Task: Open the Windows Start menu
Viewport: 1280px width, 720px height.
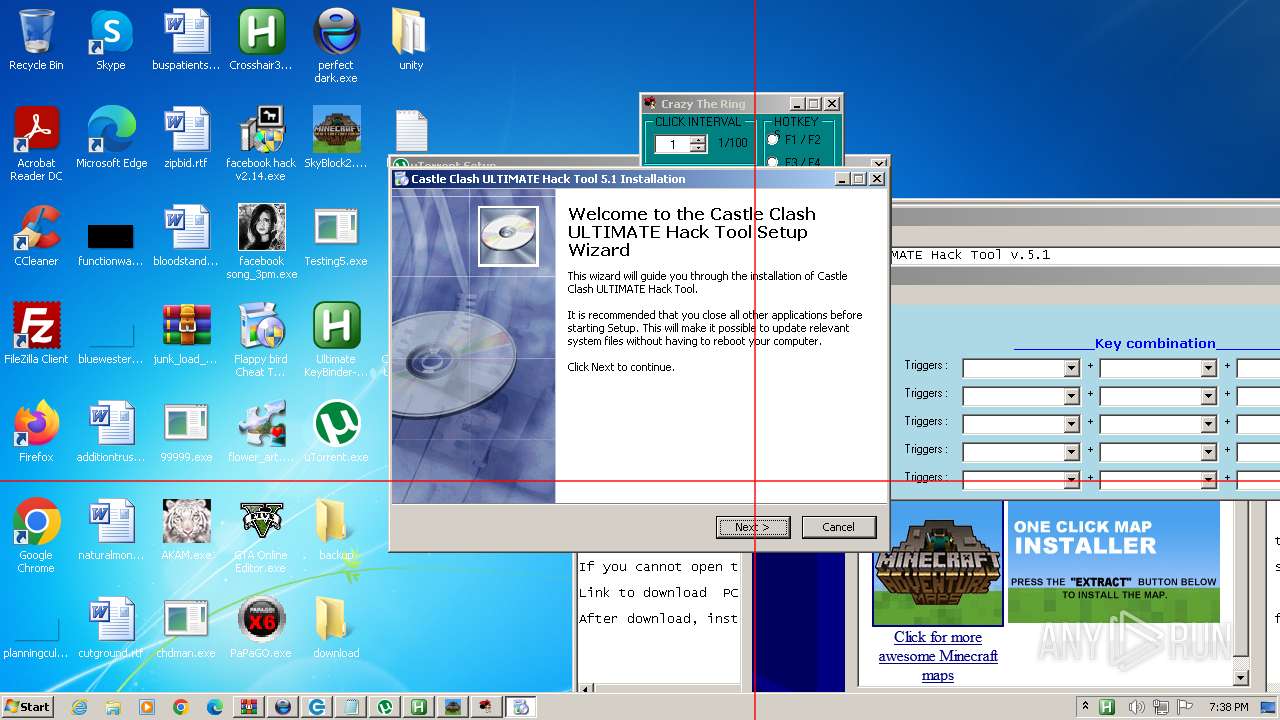Action: coord(28,706)
